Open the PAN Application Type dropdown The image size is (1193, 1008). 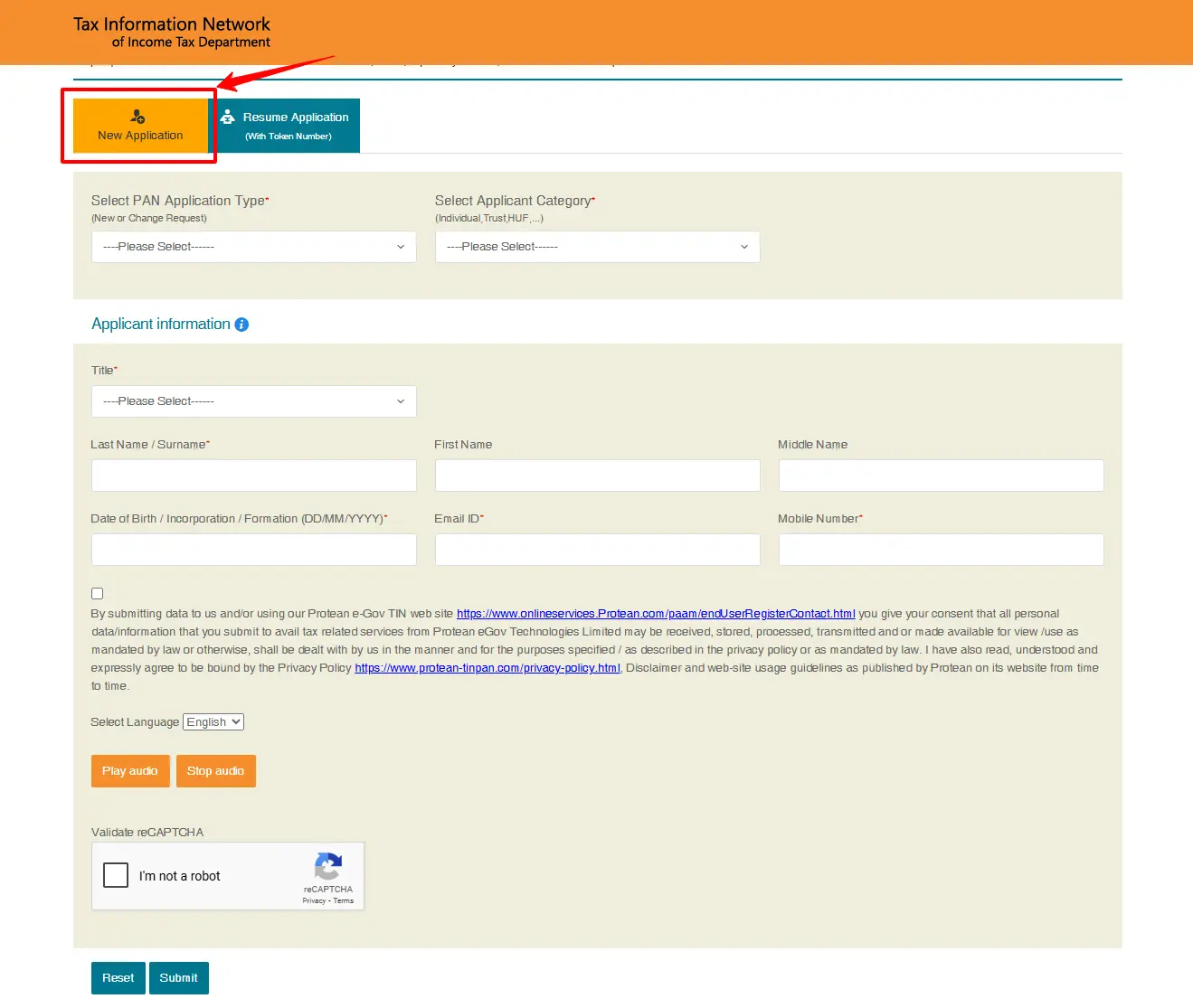(x=253, y=247)
